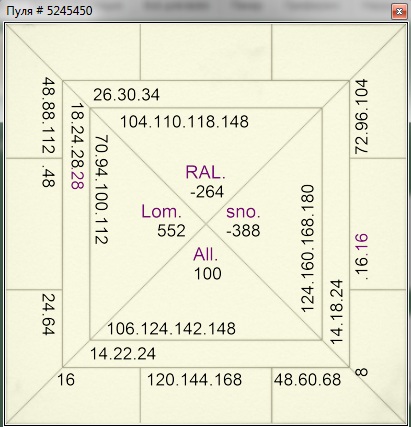
Task: Click the RAL. score -264
Action: tap(207, 192)
